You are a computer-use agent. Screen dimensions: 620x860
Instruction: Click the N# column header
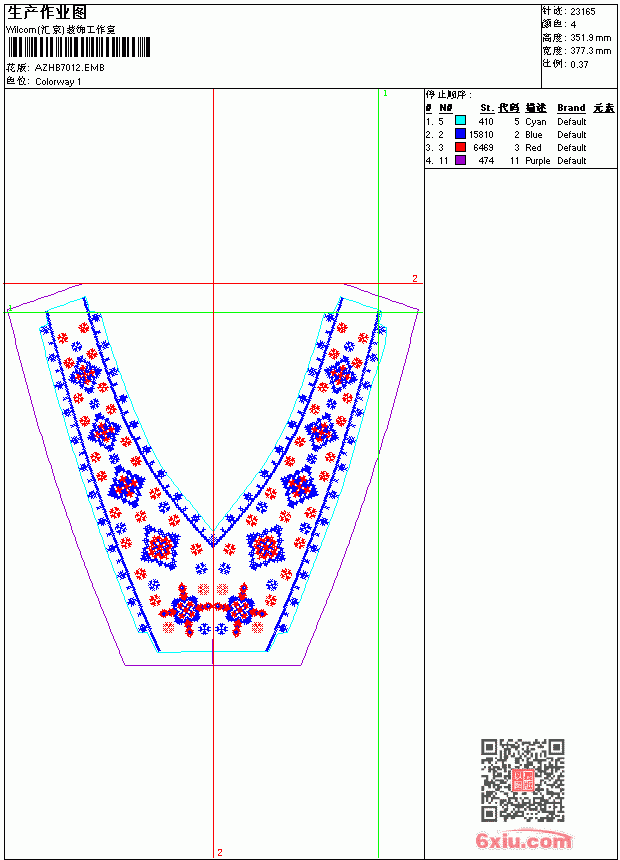coord(446,108)
